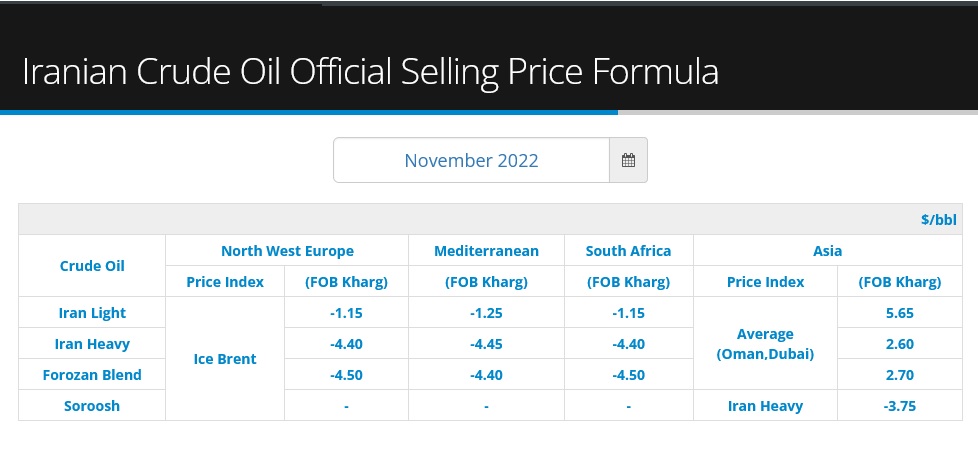Click the Average (Oman,Dubai) cell
This screenshot has width=978, height=467.
(765, 344)
